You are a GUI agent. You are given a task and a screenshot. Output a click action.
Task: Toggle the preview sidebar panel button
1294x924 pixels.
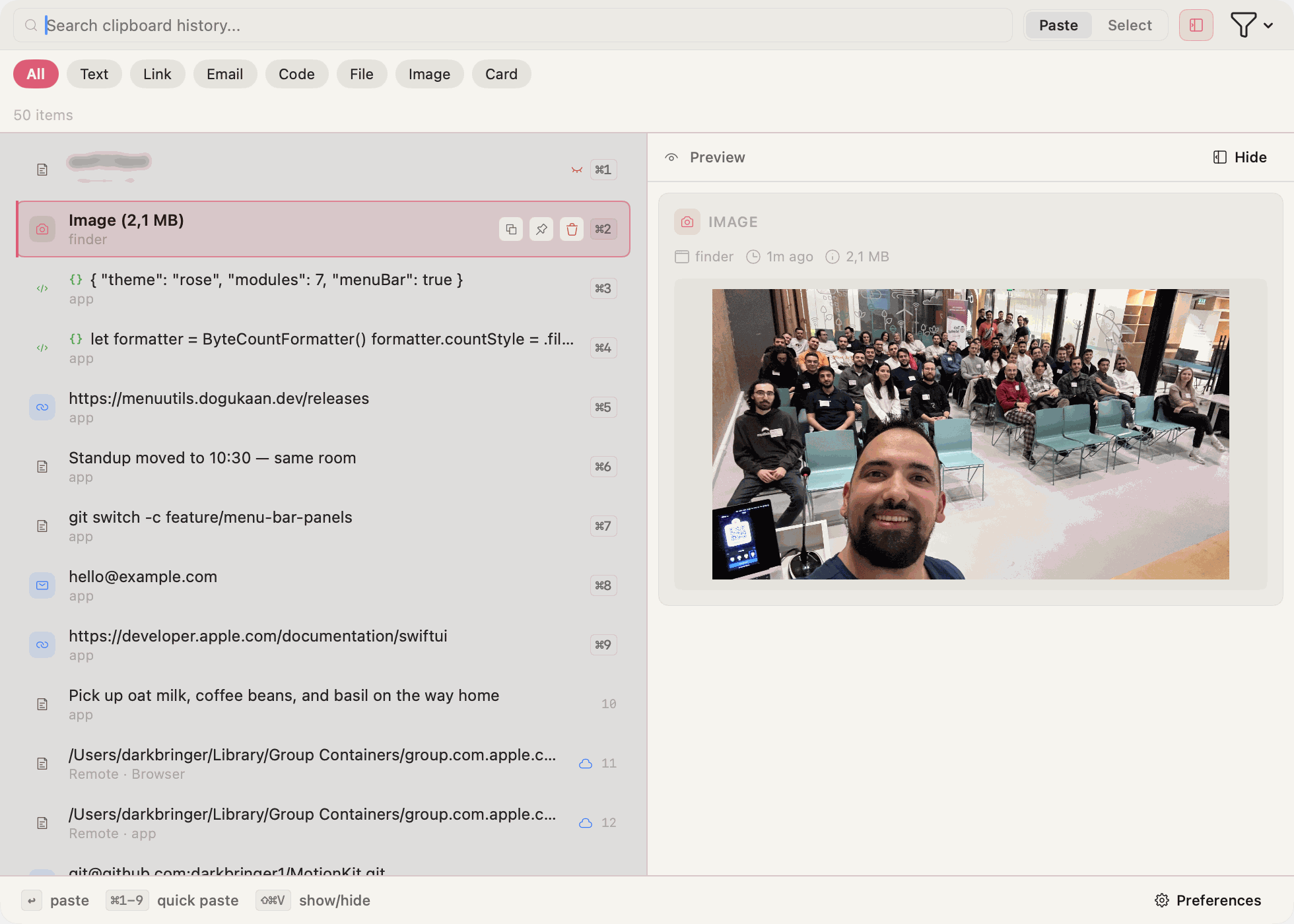(x=1196, y=25)
